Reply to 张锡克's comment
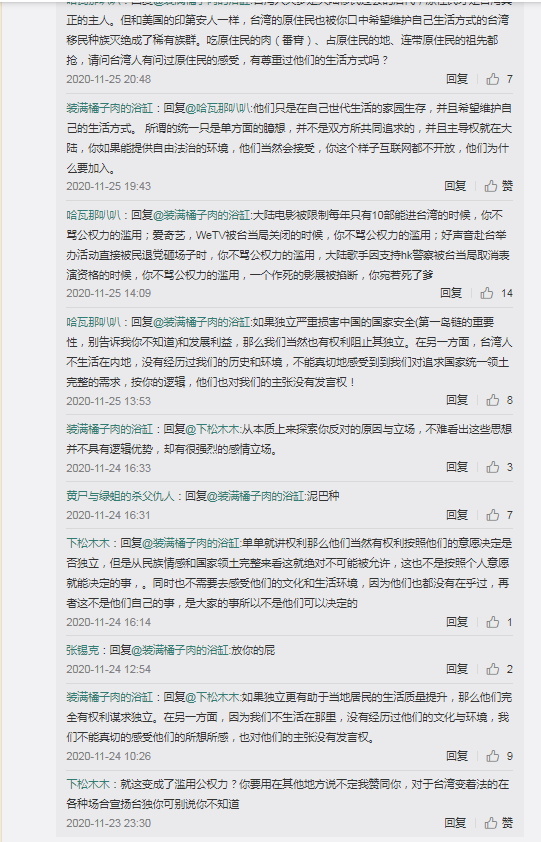The width and height of the screenshot is (541, 842). pyautogui.click(x=457, y=669)
